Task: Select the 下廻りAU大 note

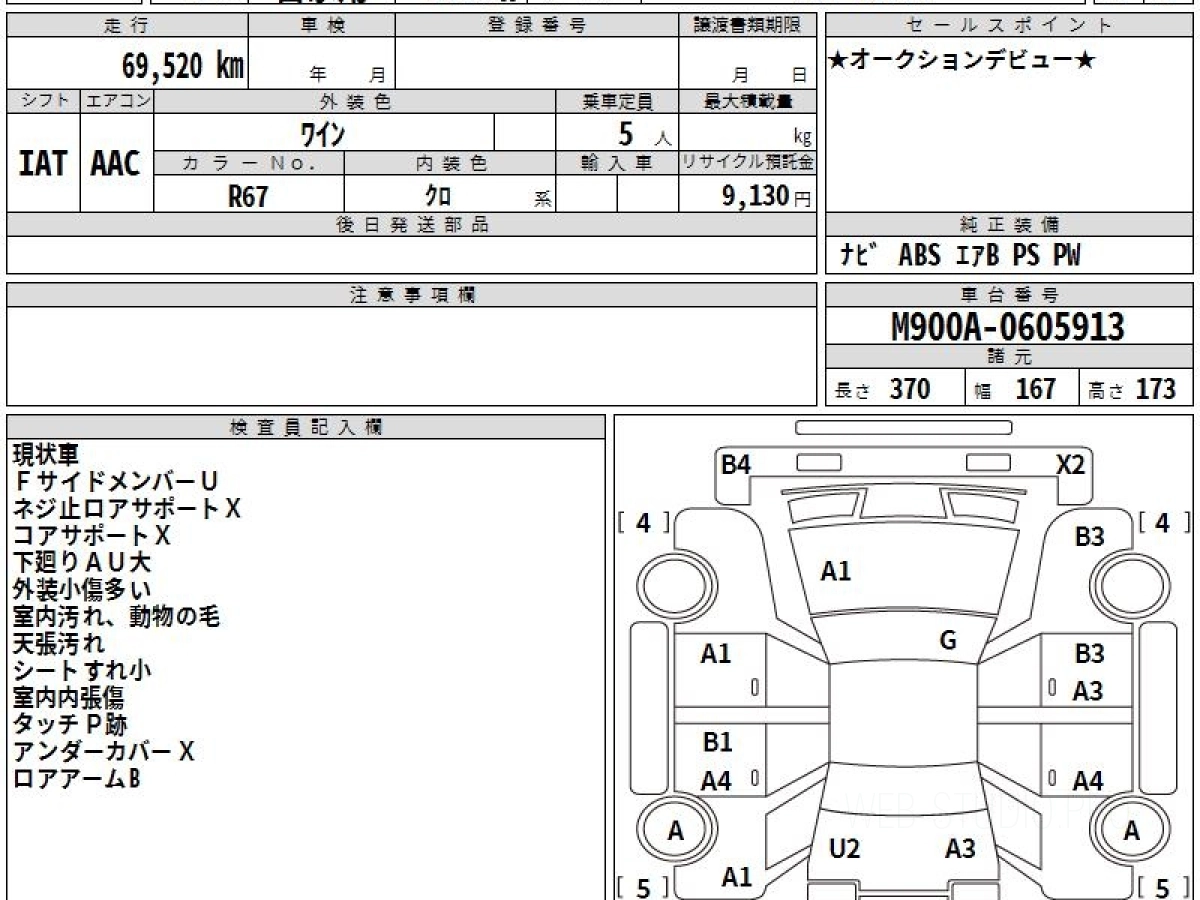Action: (x=82, y=562)
